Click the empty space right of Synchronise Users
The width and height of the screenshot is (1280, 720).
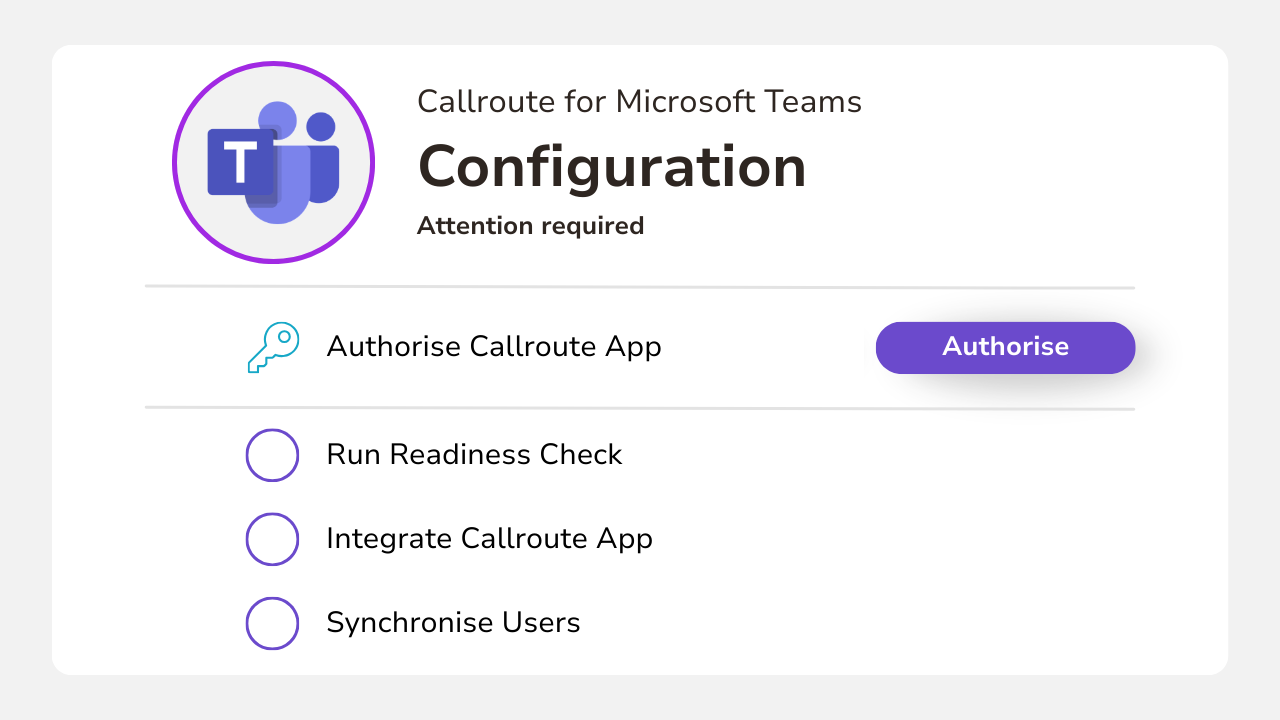(900, 623)
